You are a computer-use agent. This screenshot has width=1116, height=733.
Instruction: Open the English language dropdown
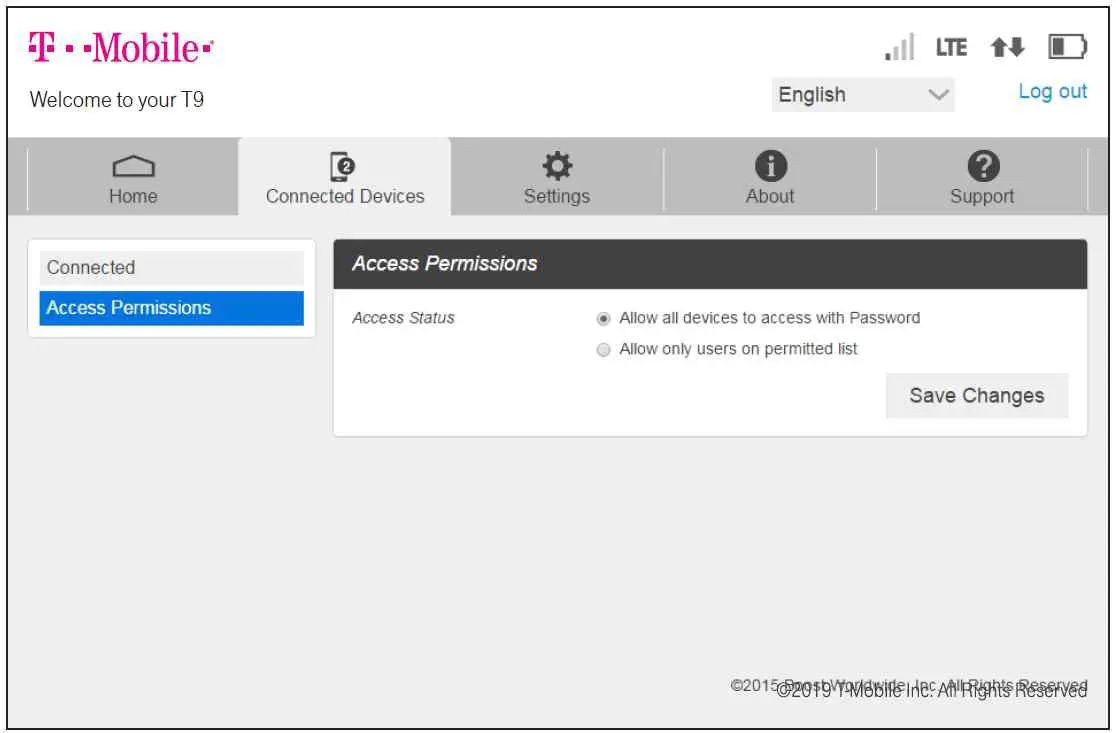pos(863,95)
